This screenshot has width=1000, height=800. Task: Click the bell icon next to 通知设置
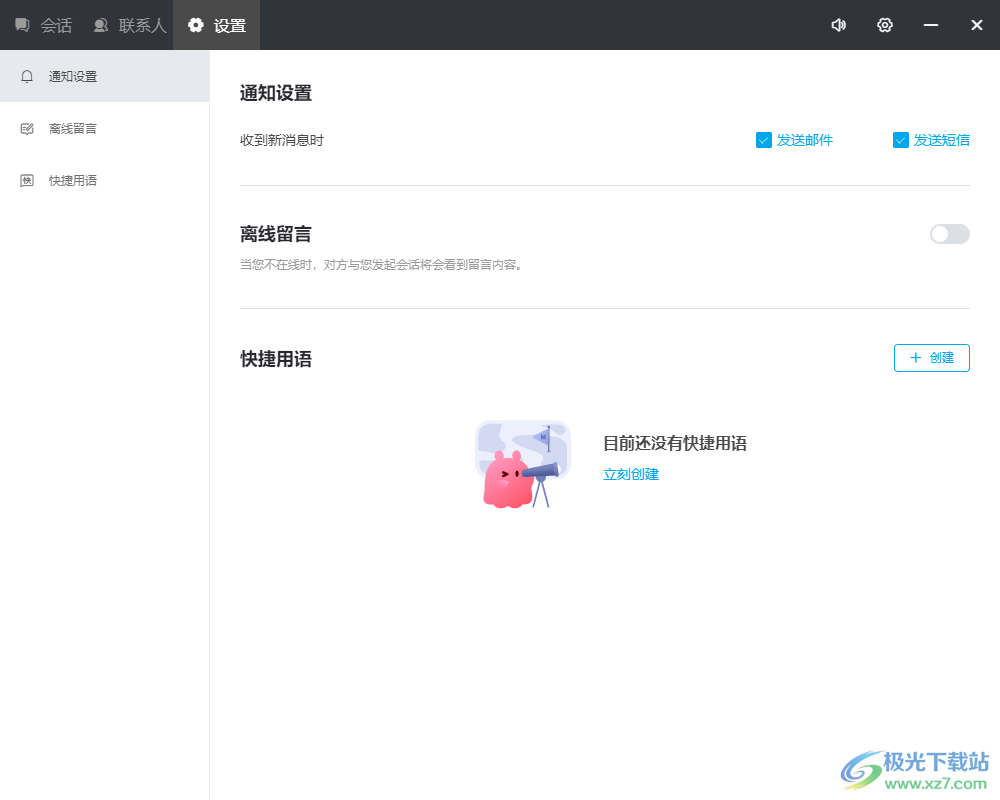(x=26, y=76)
